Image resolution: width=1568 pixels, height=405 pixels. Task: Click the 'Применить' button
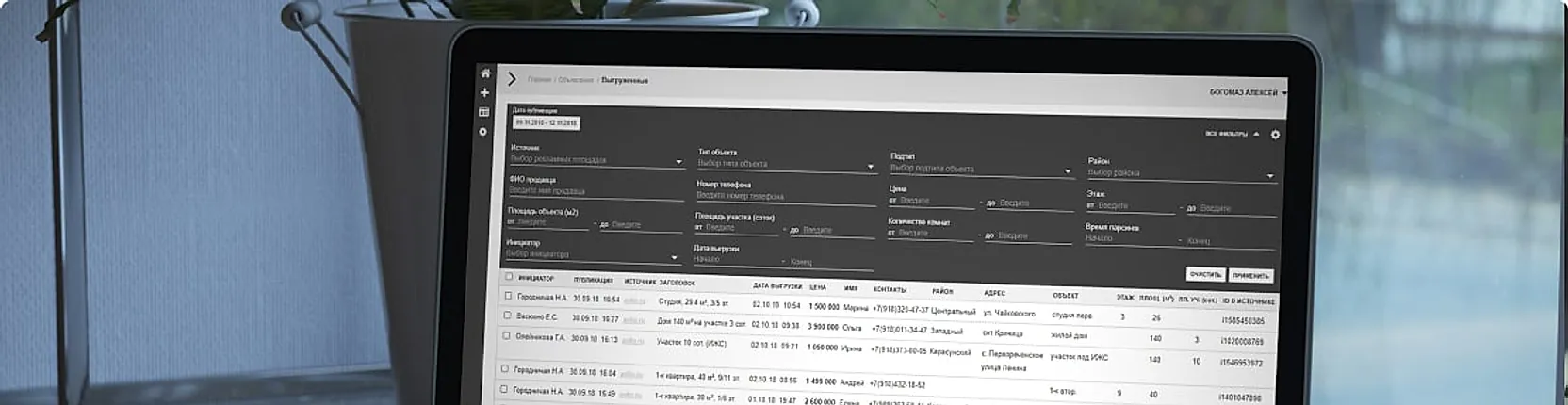point(1250,276)
